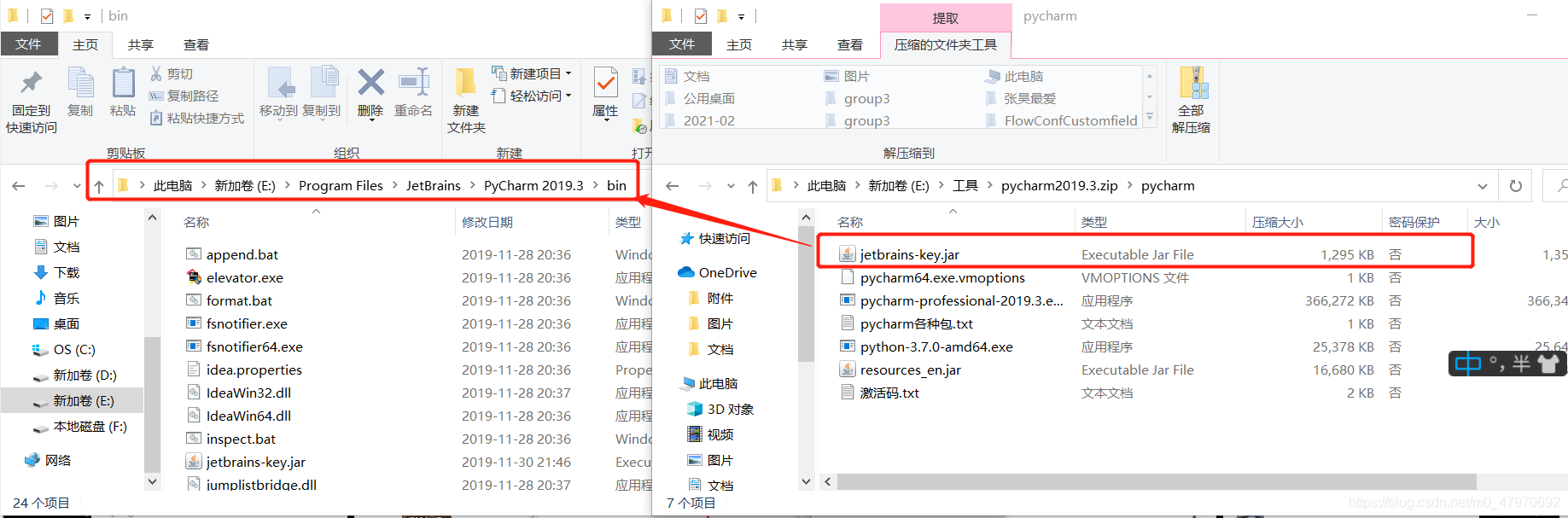The height and width of the screenshot is (518, 1568).
Task: Click Program Files in breadcrumb path
Action: [341, 185]
